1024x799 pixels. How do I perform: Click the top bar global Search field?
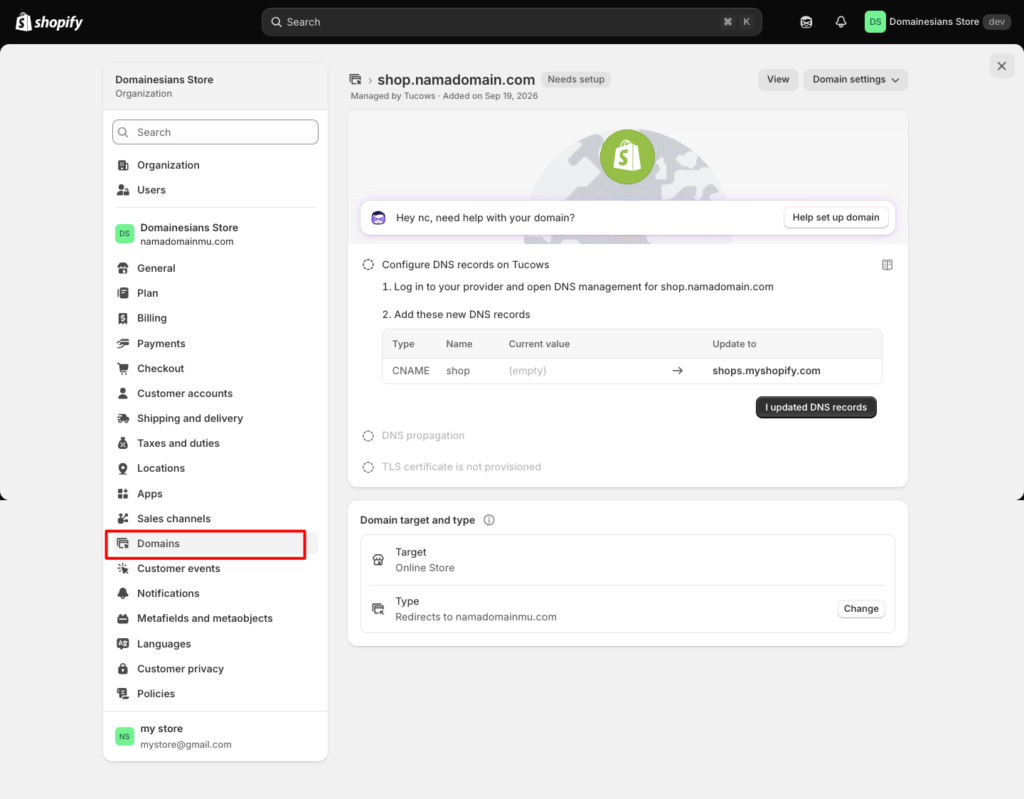coord(511,22)
